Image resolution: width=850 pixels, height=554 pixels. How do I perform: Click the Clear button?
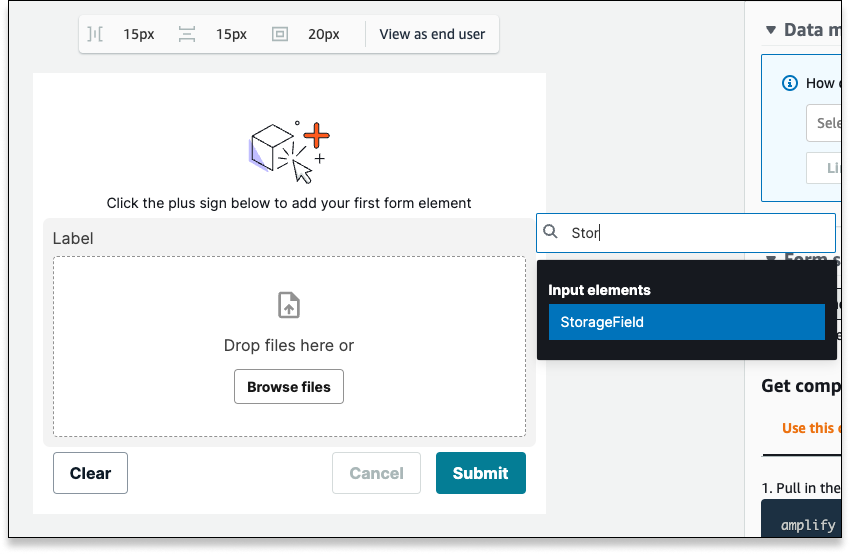tap(91, 473)
